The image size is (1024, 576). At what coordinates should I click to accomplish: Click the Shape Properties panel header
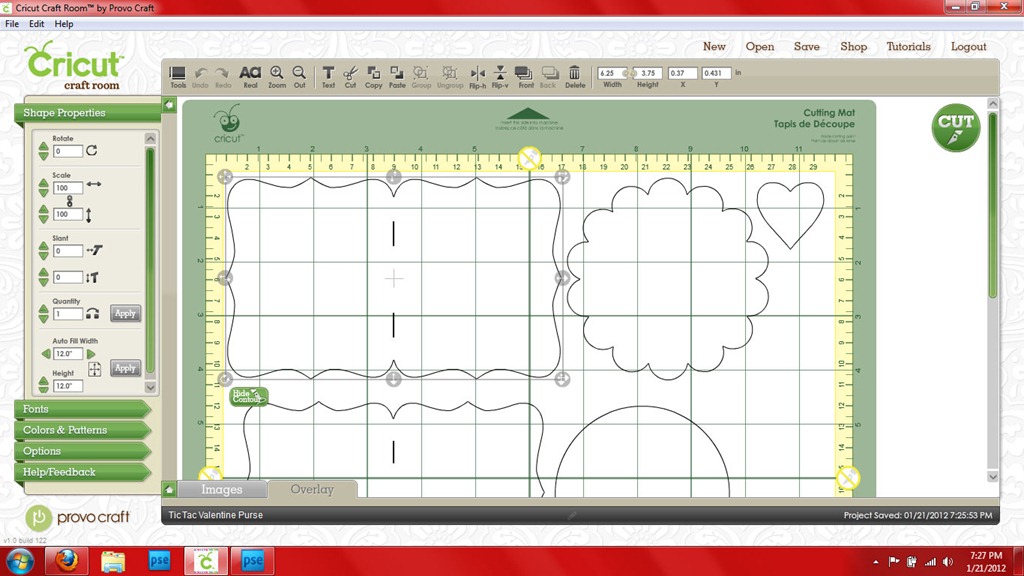coord(87,112)
